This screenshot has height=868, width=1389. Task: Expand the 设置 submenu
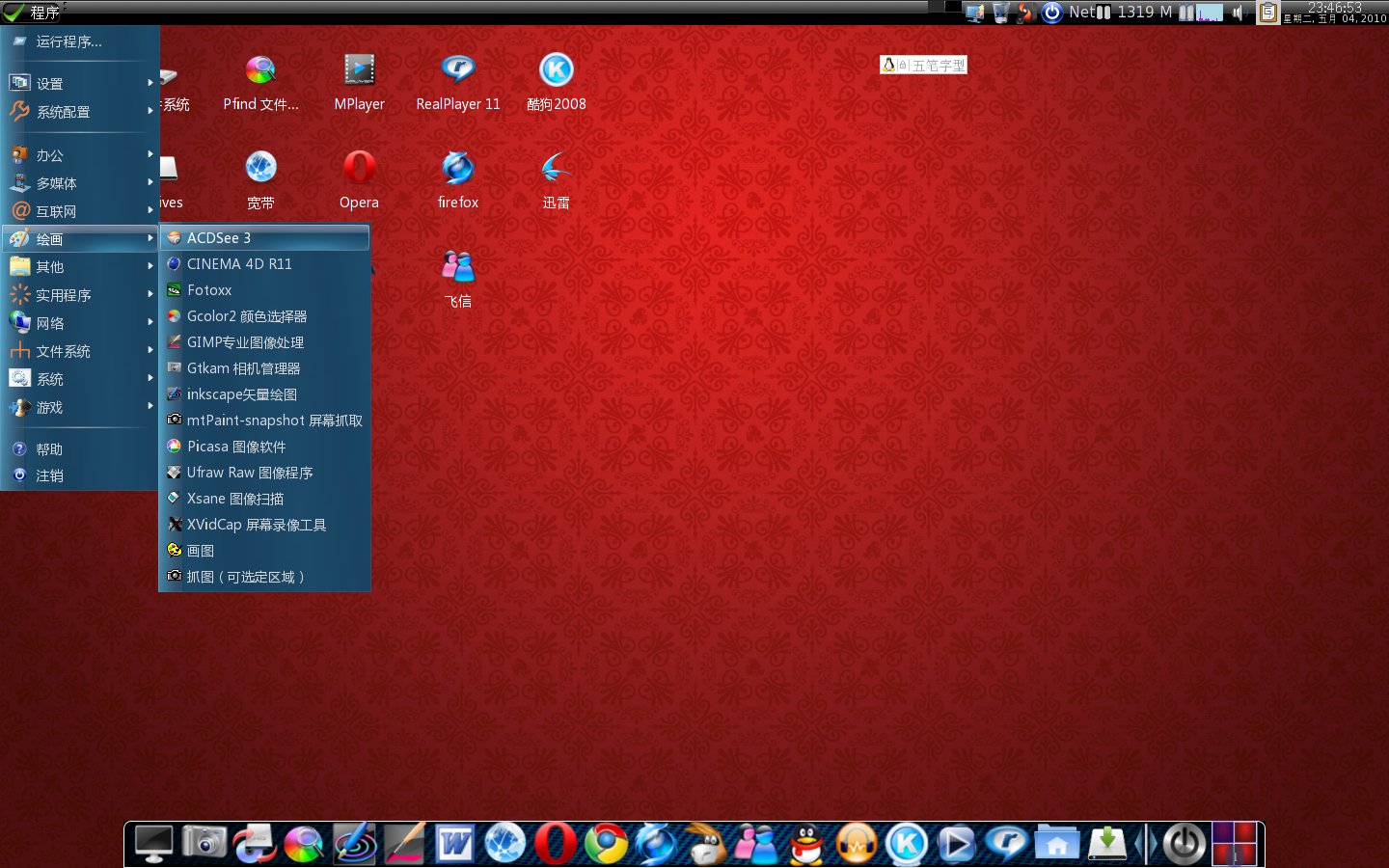click(x=80, y=84)
